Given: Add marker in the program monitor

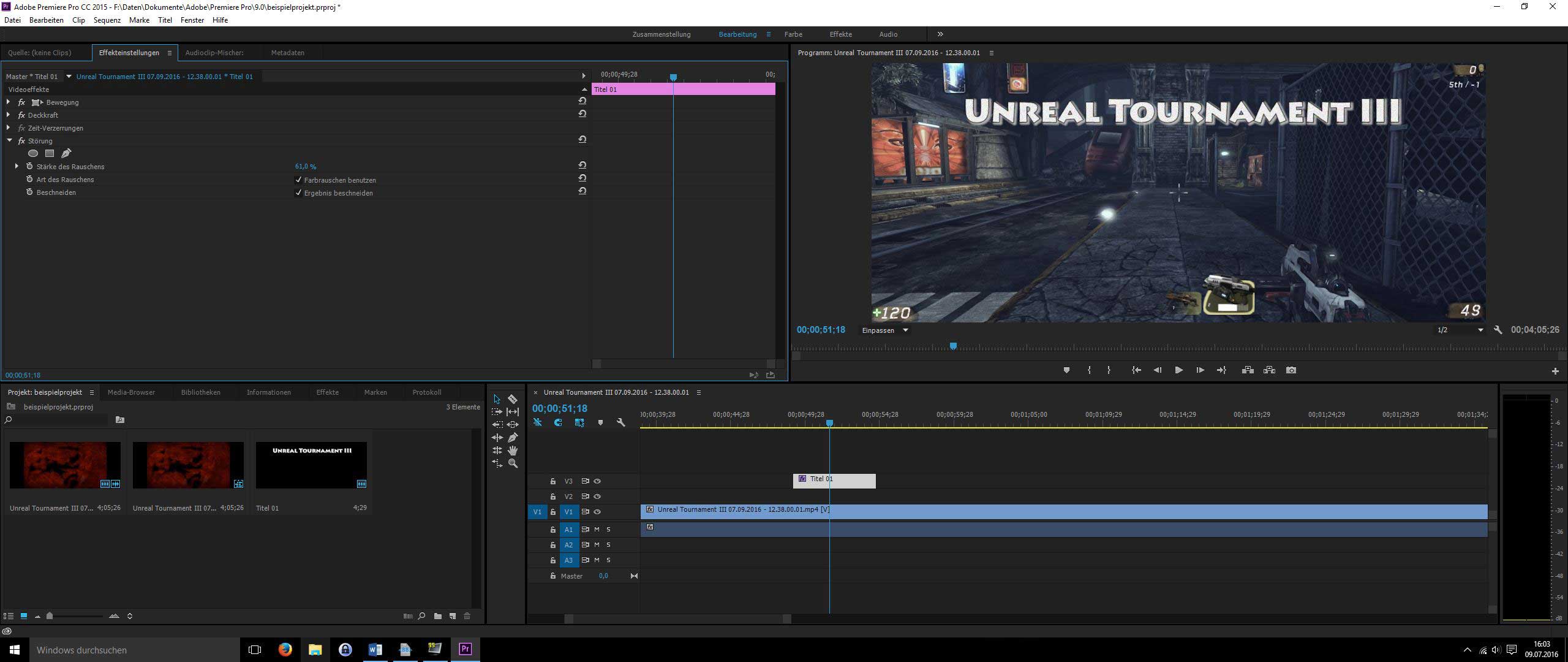Looking at the screenshot, I should coord(1066,370).
